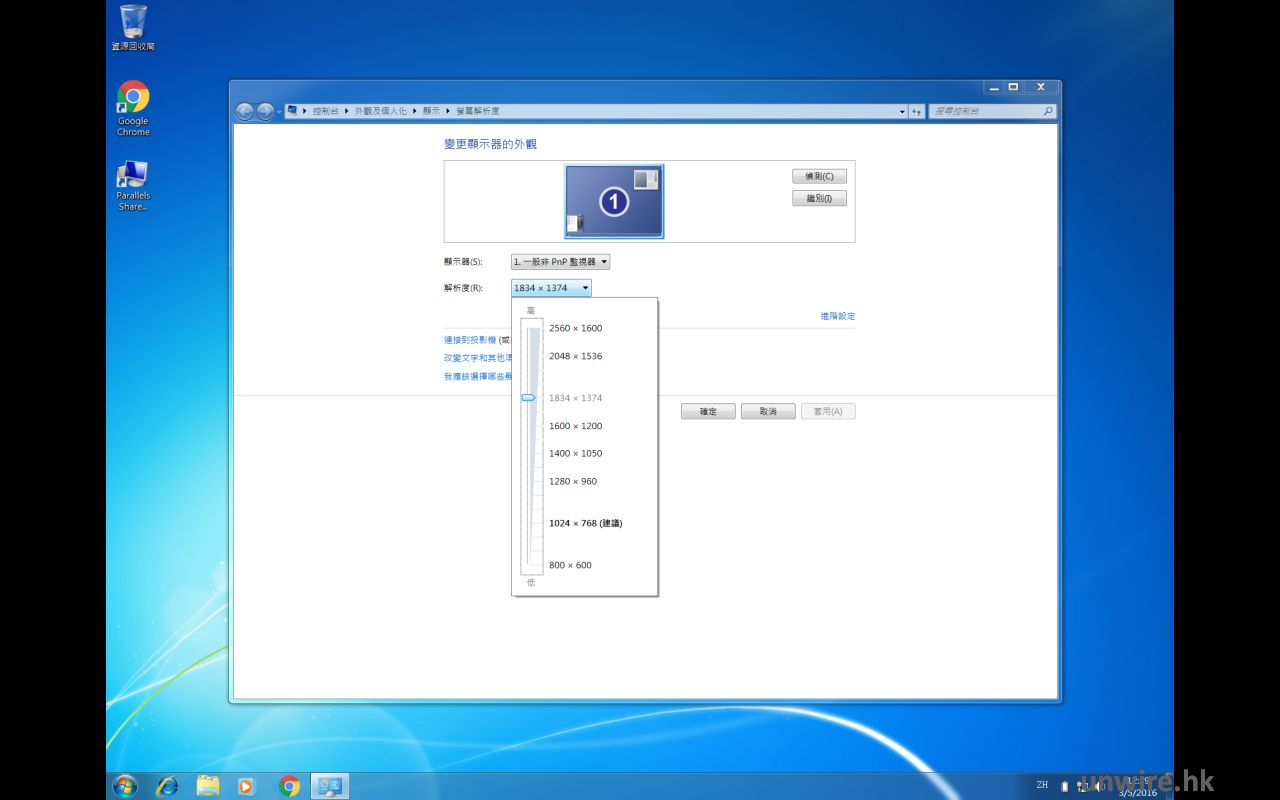Click the search magnifier icon
The image size is (1280, 800).
(x=1048, y=111)
